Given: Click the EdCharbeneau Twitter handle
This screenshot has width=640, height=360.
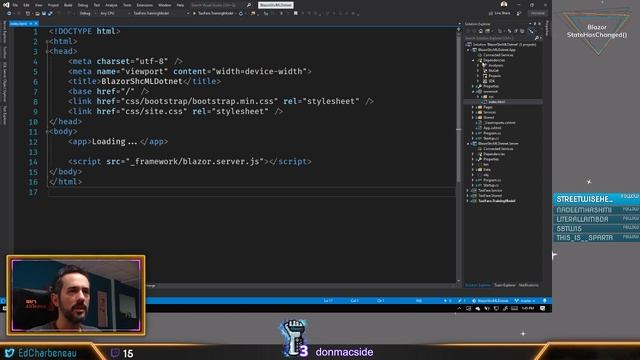Looking at the screenshot, I should click(x=47, y=353).
